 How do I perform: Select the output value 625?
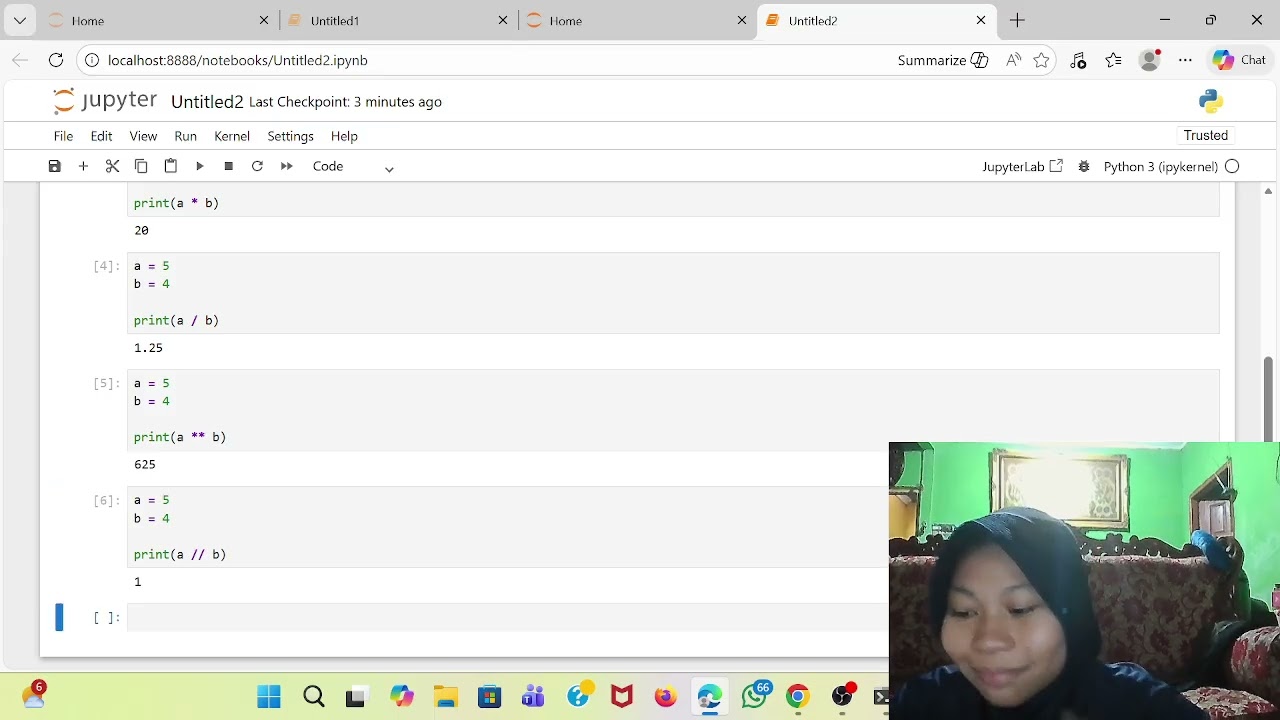145,464
